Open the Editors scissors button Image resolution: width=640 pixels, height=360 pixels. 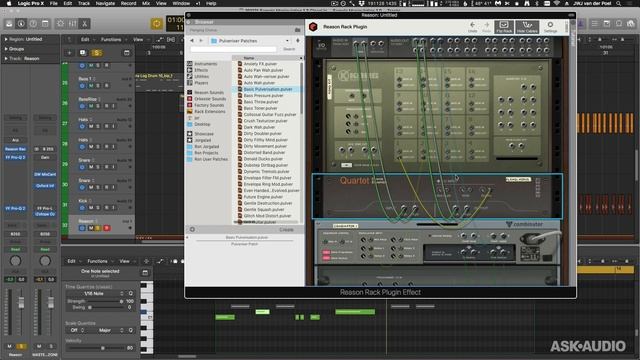84,24
